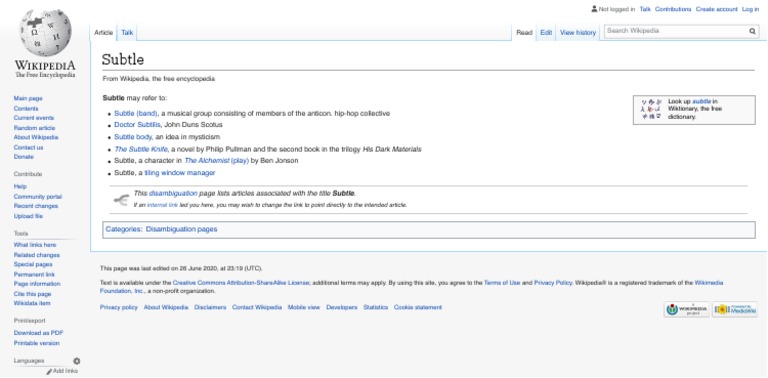
Task: Click the Wikimedia project badge
Action: pyautogui.click(x=687, y=309)
